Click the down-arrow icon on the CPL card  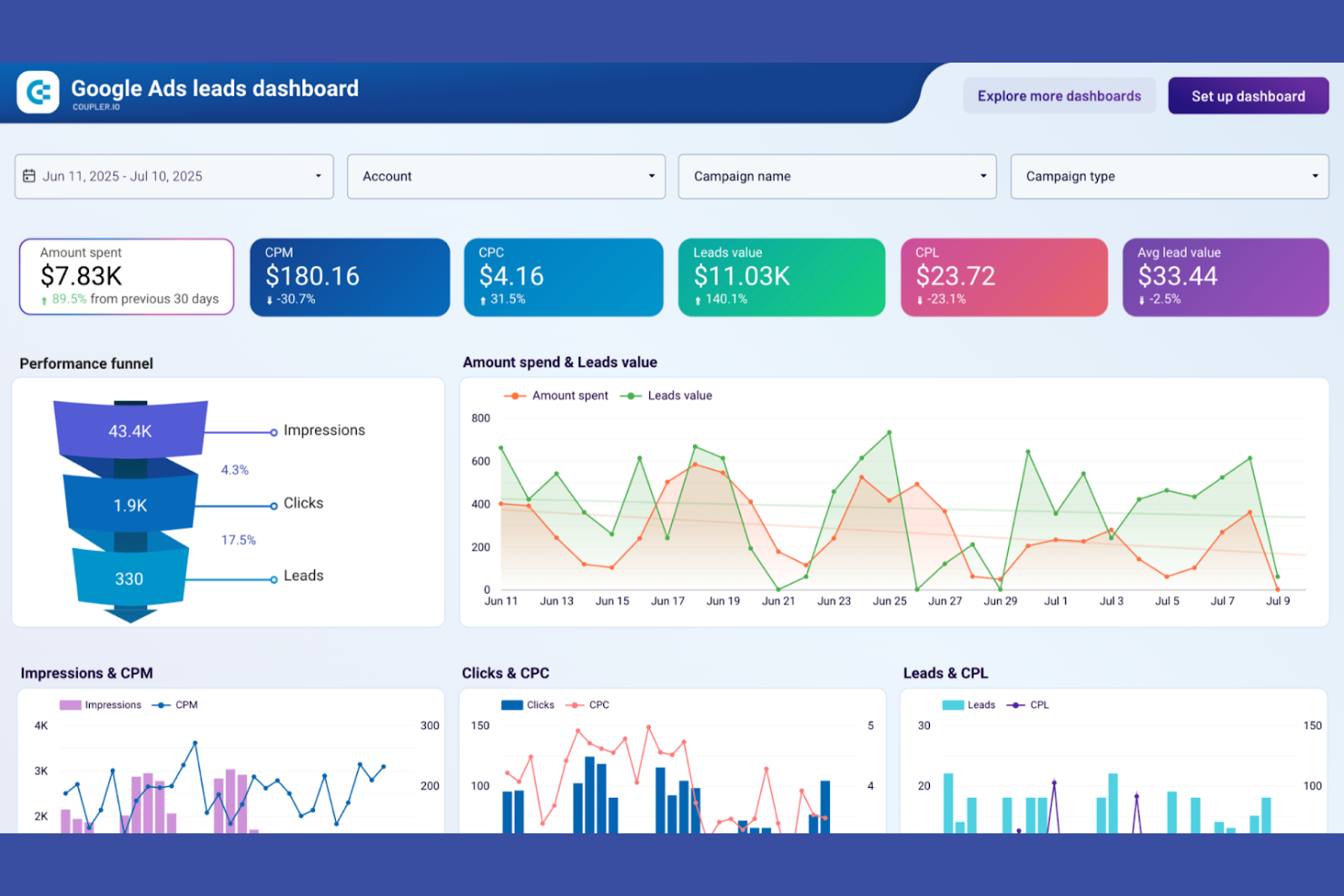pos(917,299)
